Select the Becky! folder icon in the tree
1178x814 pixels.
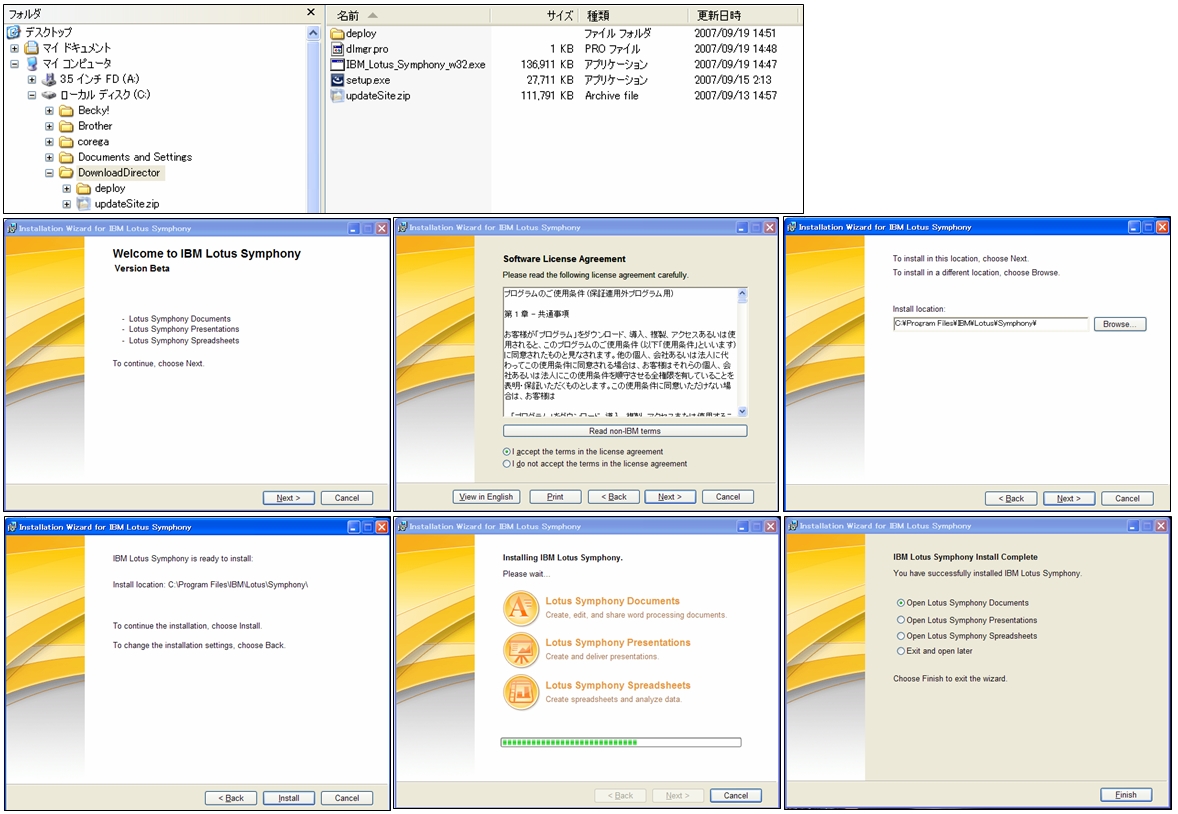(66, 110)
